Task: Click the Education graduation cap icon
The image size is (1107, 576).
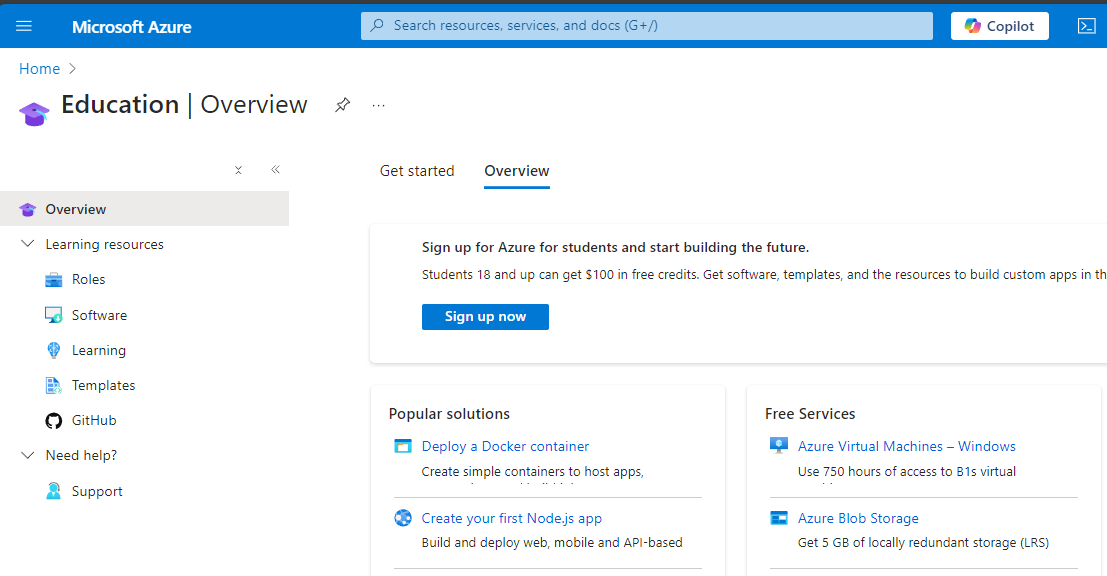Action: tap(34, 113)
